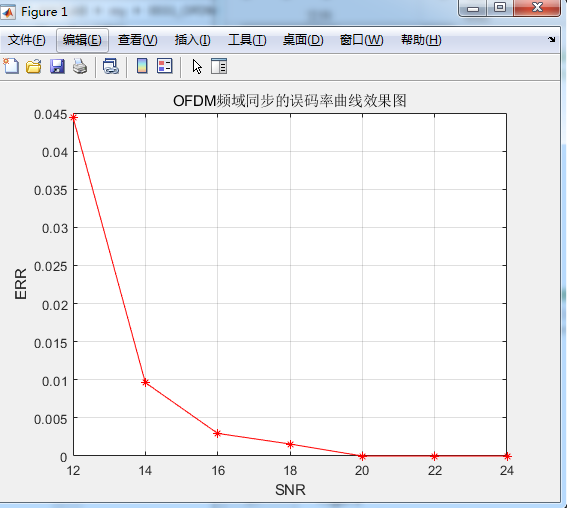Viewport: 567px width, 508px height.
Task: Open the 桌面(D) menu
Action: (x=303, y=40)
